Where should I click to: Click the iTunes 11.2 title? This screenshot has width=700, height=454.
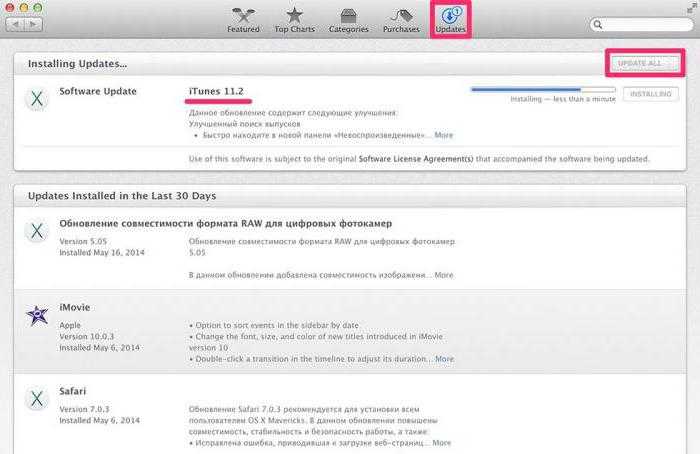click(216, 91)
